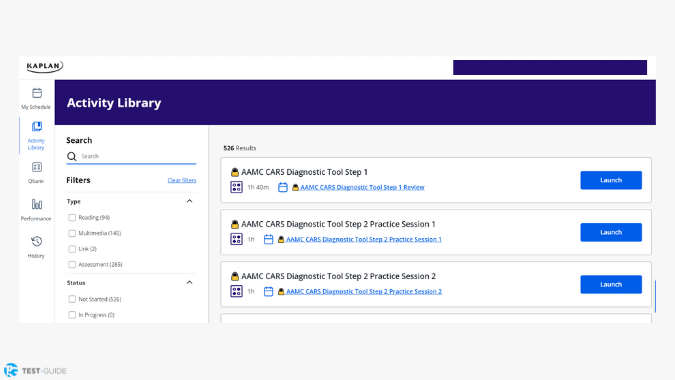Click the search magnifier icon

tap(71, 156)
